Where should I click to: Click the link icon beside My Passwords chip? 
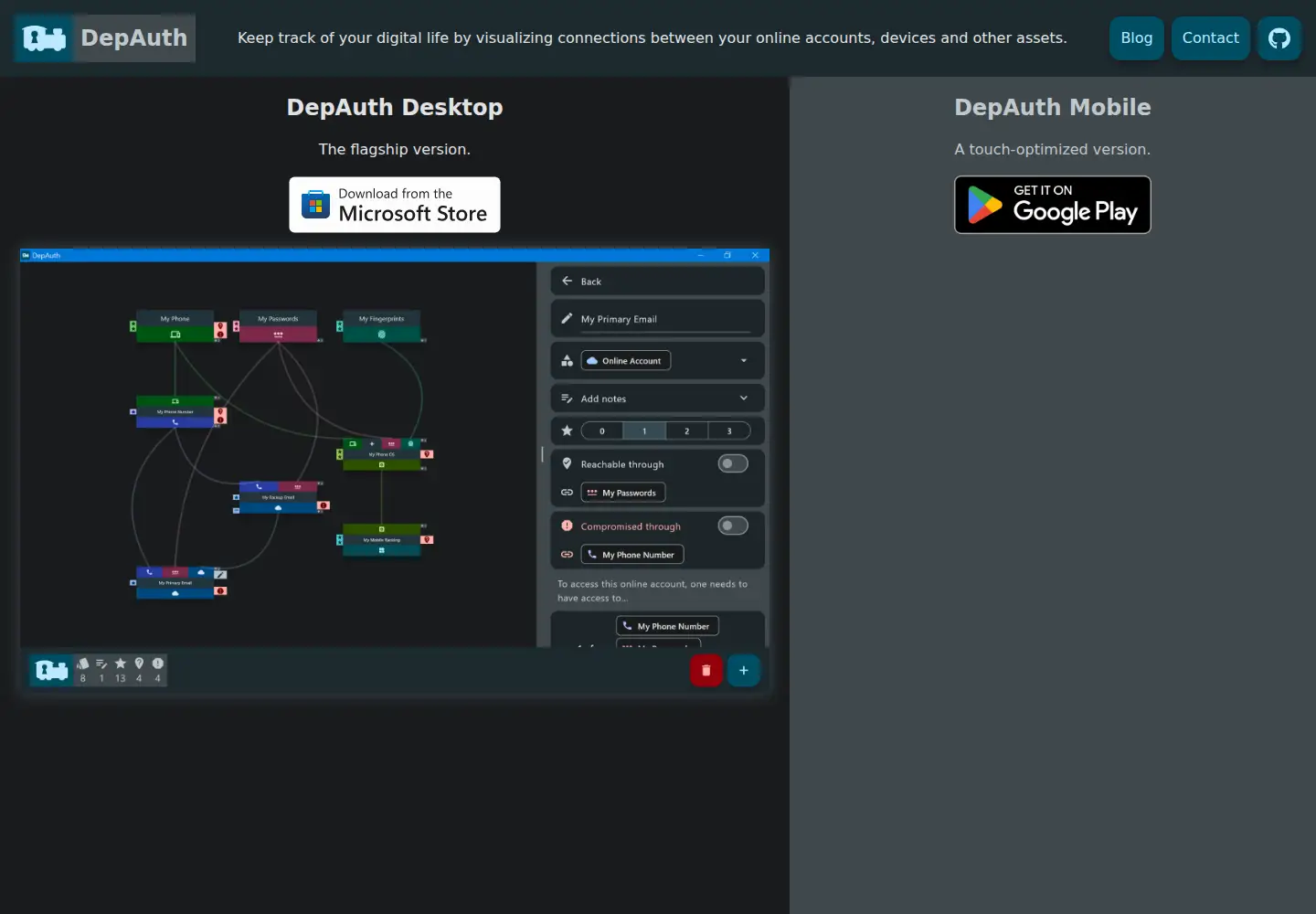click(567, 493)
